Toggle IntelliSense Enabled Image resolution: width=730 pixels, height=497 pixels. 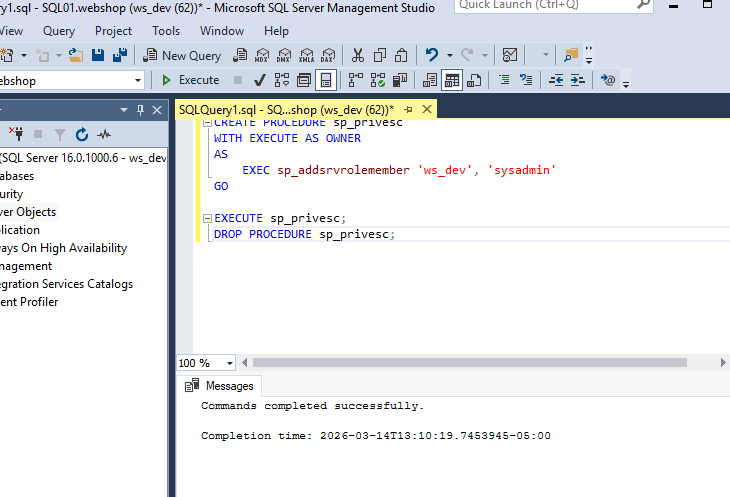[326, 81]
